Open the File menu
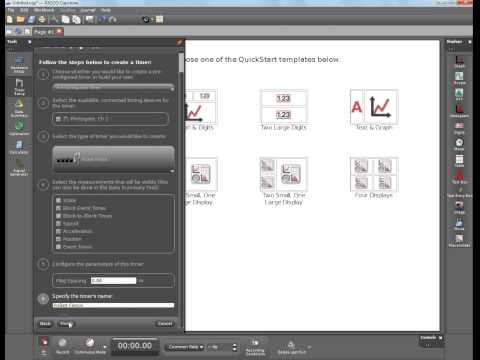This screenshot has width=480, height=360. 11,10
